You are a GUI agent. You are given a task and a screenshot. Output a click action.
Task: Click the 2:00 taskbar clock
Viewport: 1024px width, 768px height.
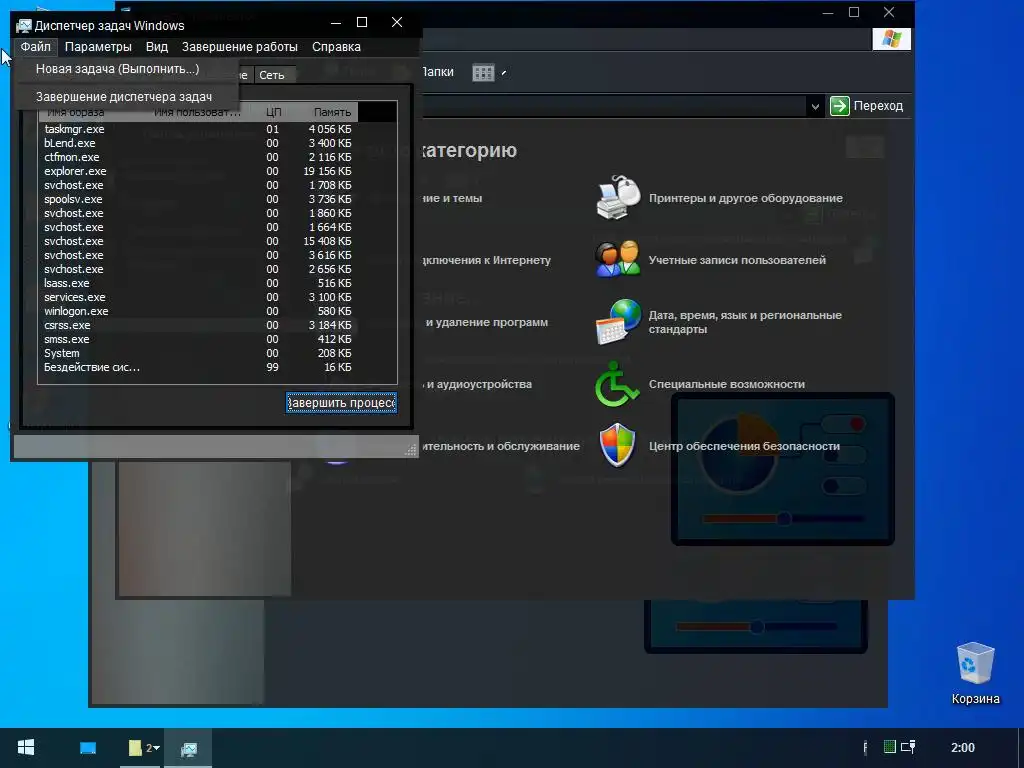[963, 748]
